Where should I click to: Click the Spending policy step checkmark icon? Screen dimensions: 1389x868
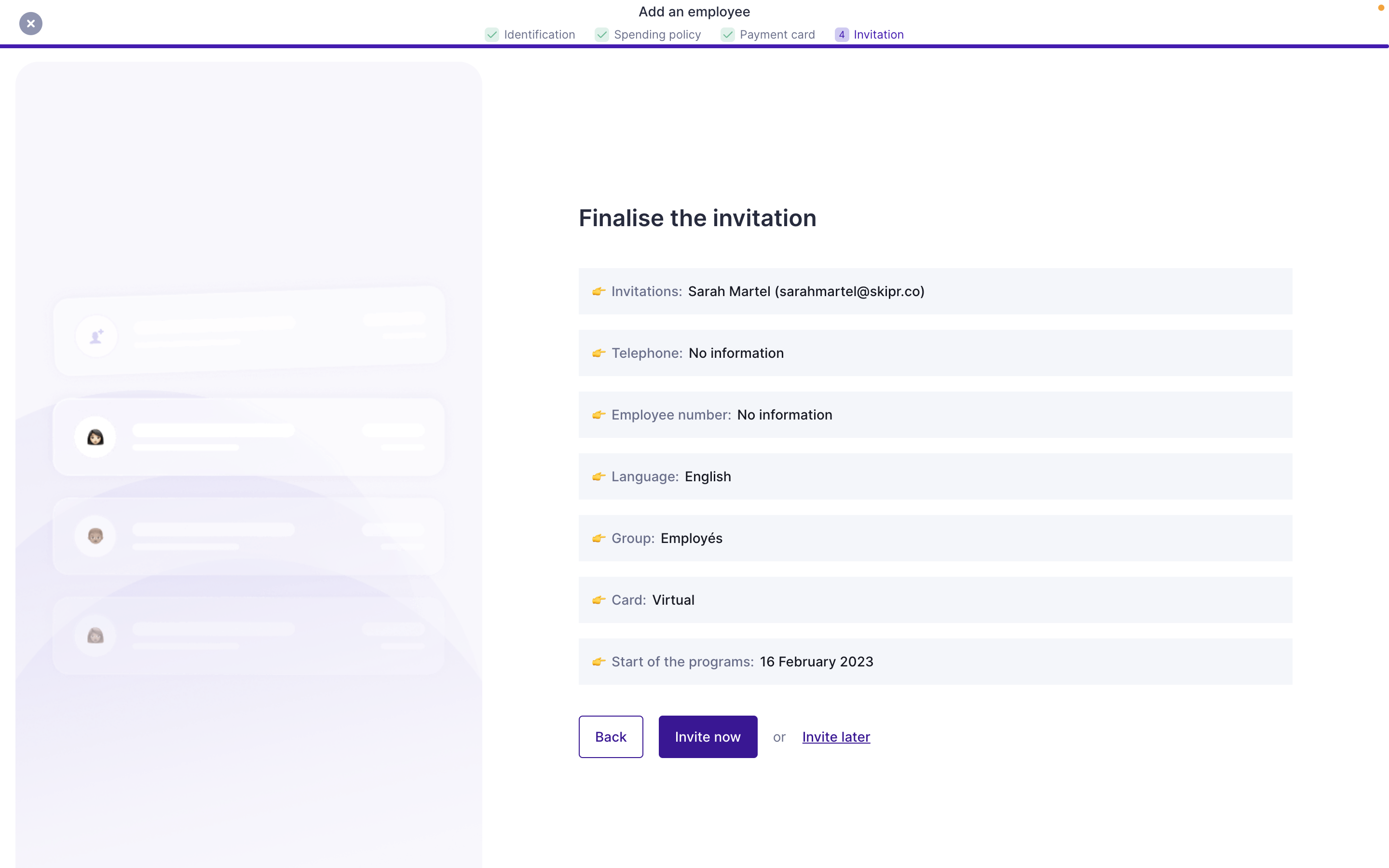point(601,34)
